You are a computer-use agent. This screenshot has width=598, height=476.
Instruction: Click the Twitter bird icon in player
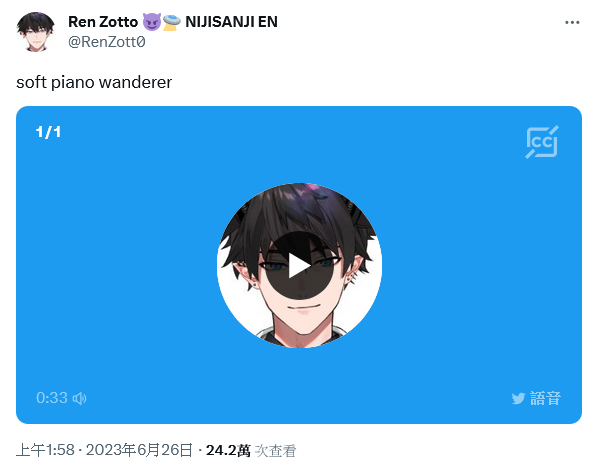pos(518,399)
